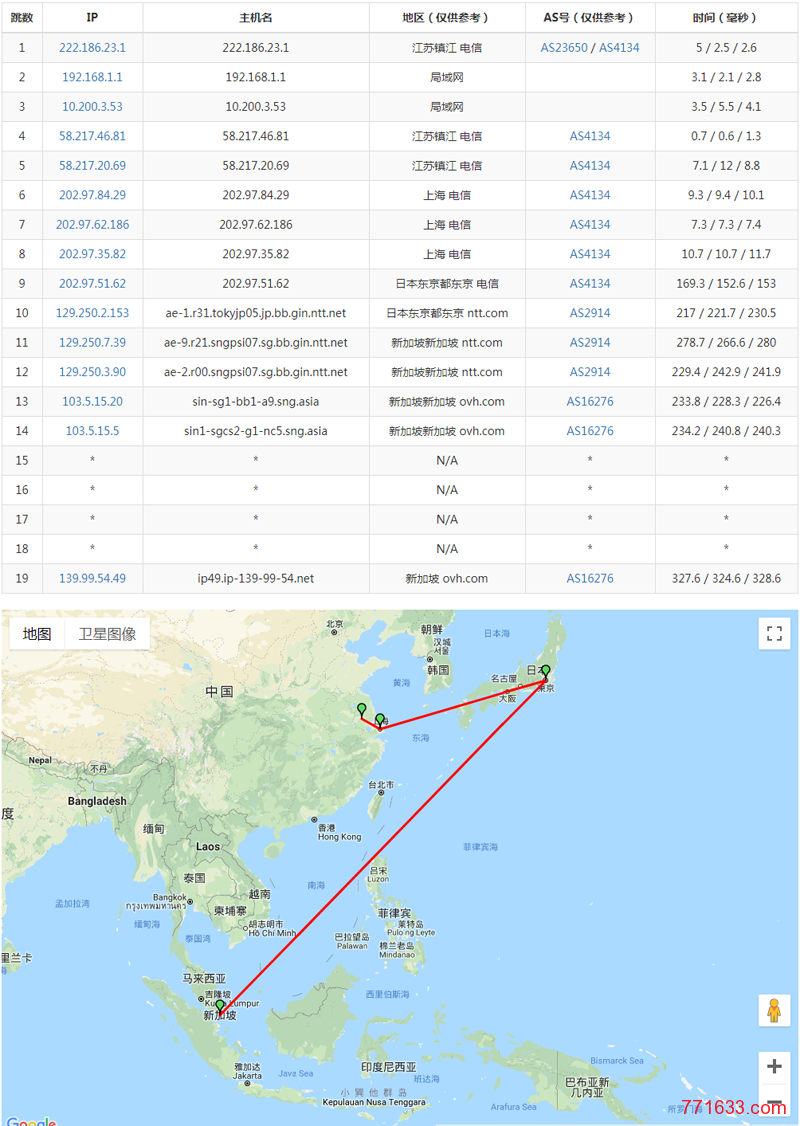
Task: Select the green map marker at Singapore
Action: [220, 1007]
